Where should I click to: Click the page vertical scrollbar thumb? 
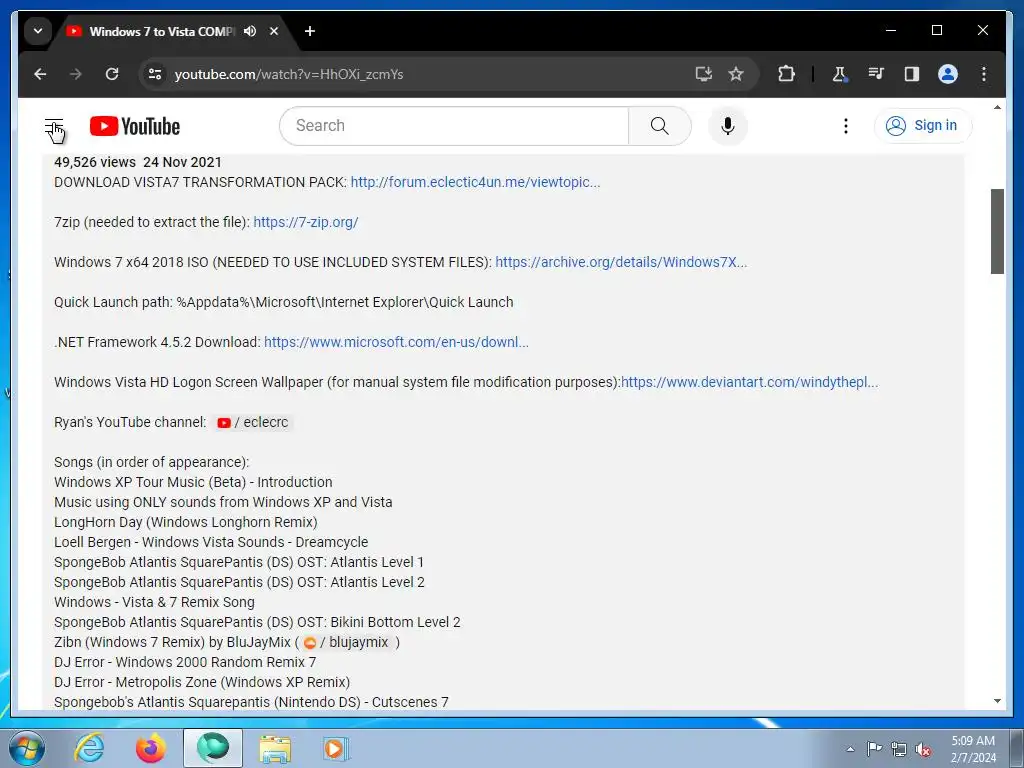point(997,231)
